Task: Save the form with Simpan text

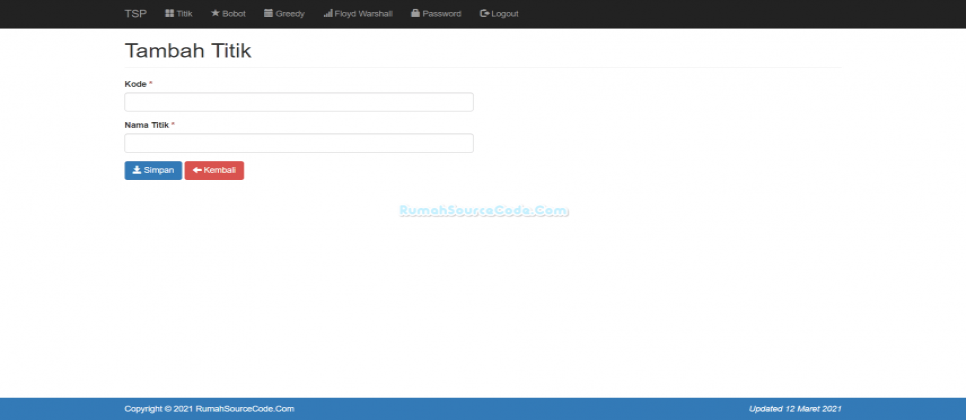Action: (159, 171)
